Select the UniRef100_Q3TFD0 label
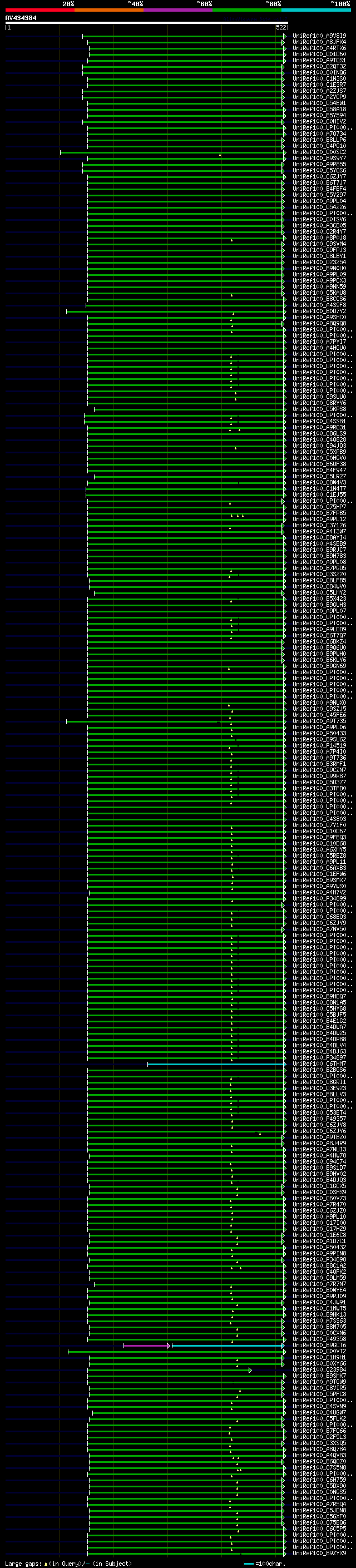 [319, 788]
